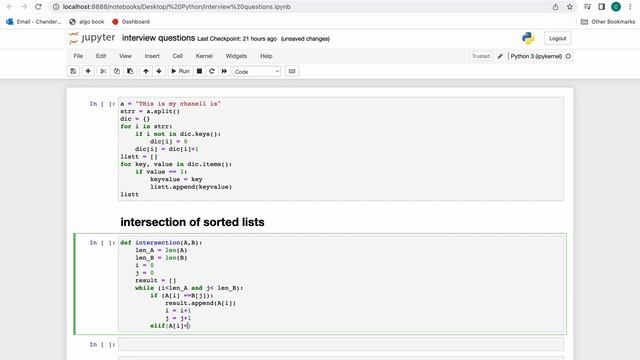This screenshot has width=640, height=360.
Task: Click the browser forward arrow
Action: pos(24,7)
